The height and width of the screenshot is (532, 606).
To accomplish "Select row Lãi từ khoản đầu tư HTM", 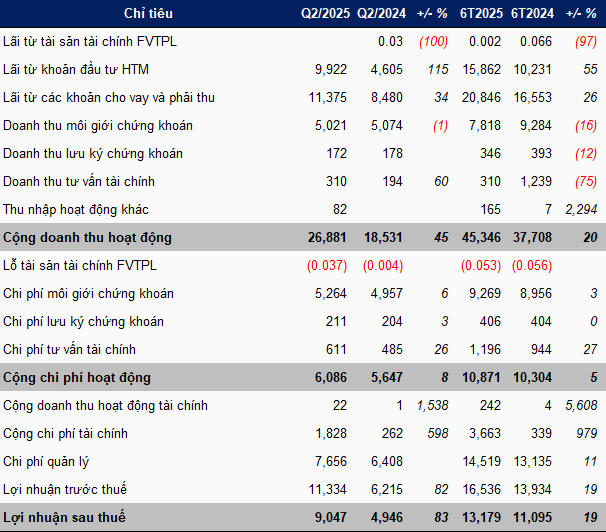I will [303, 70].
